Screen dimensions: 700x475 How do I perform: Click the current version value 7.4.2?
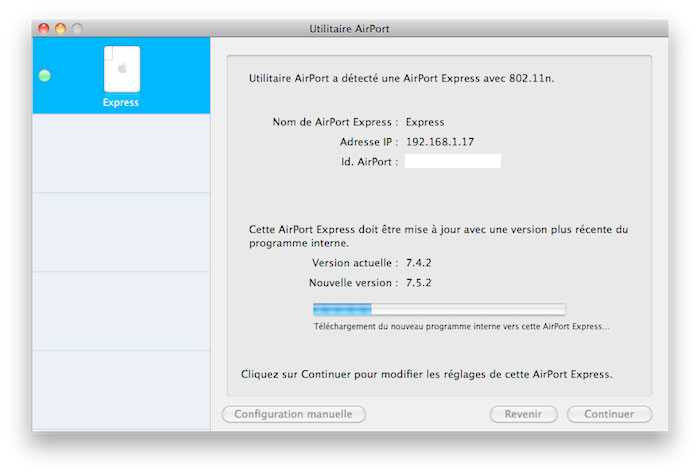click(x=418, y=263)
